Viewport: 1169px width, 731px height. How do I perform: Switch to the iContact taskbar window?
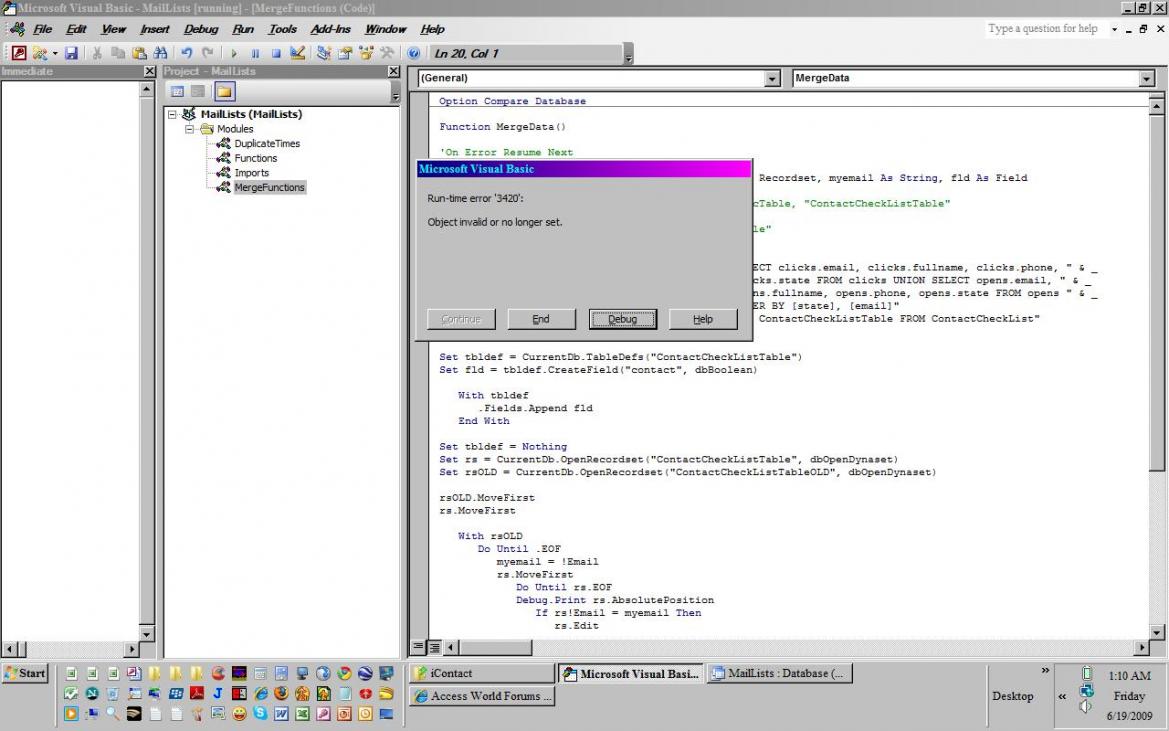[x=482, y=674]
